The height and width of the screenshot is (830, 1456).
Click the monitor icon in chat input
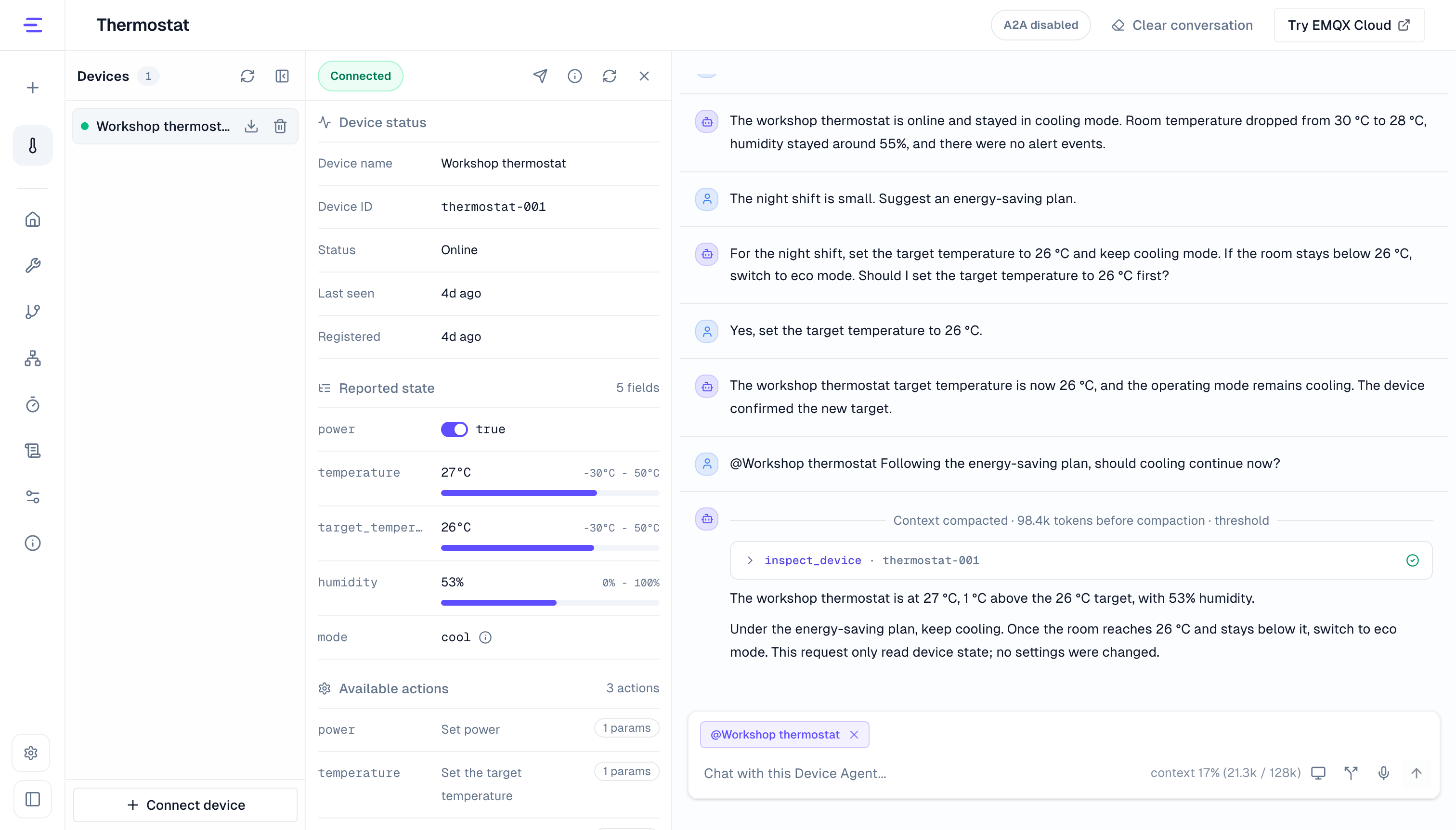point(1318,773)
